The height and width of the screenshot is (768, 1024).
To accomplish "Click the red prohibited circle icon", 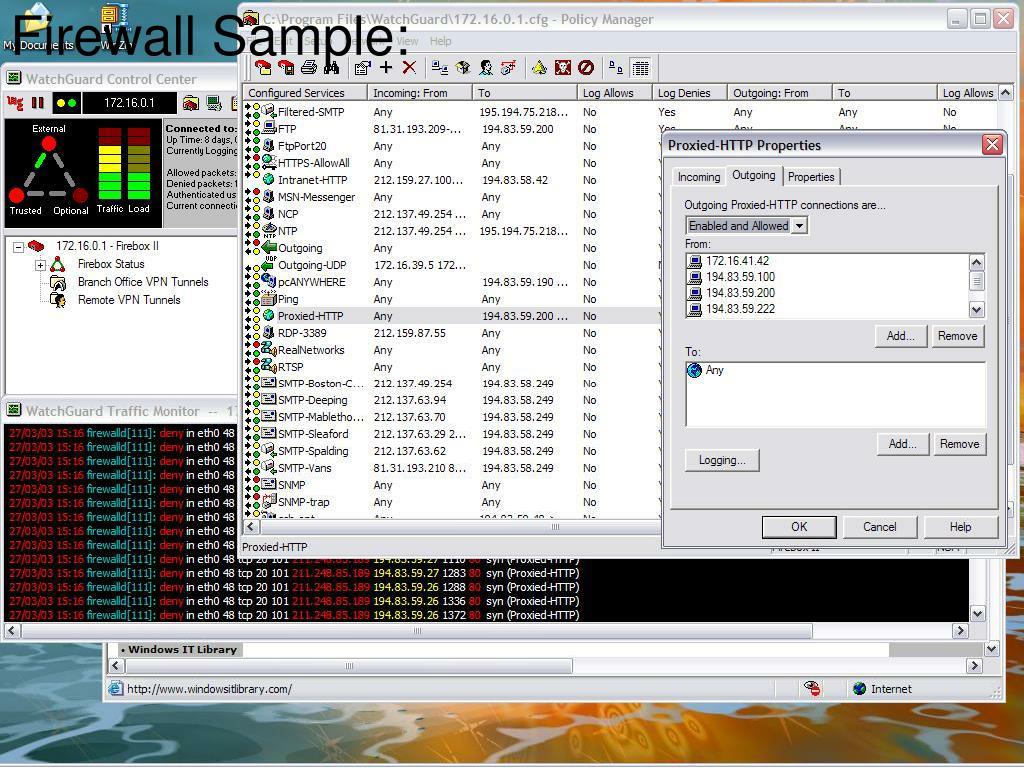I will click(586, 67).
